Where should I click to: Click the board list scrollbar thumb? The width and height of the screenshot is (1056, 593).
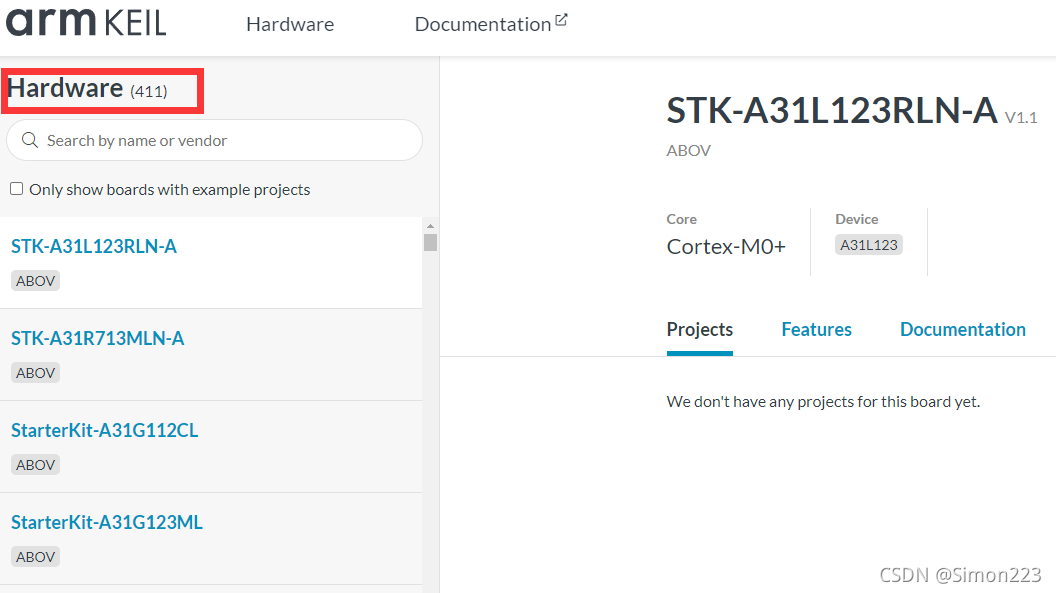pyautogui.click(x=430, y=242)
